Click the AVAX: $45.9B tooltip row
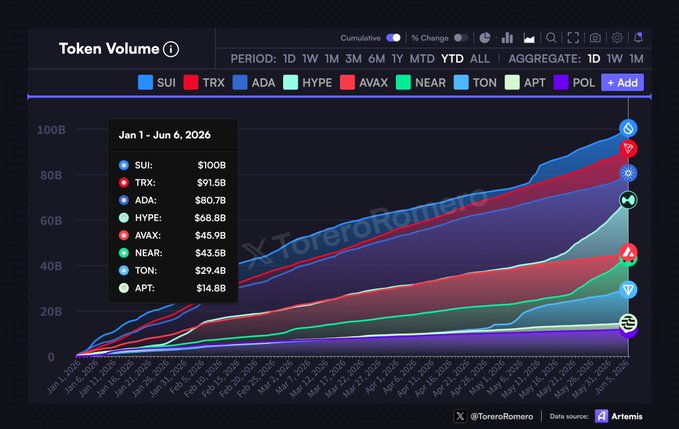The image size is (679, 429). pyautogui.click(x=172, y=235)
